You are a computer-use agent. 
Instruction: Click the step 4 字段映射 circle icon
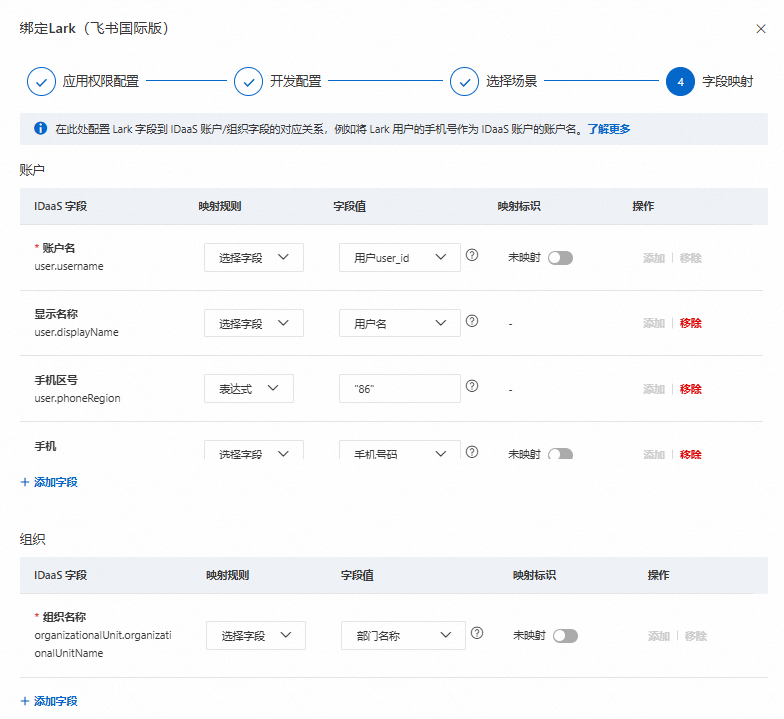(x=680, y=82)
